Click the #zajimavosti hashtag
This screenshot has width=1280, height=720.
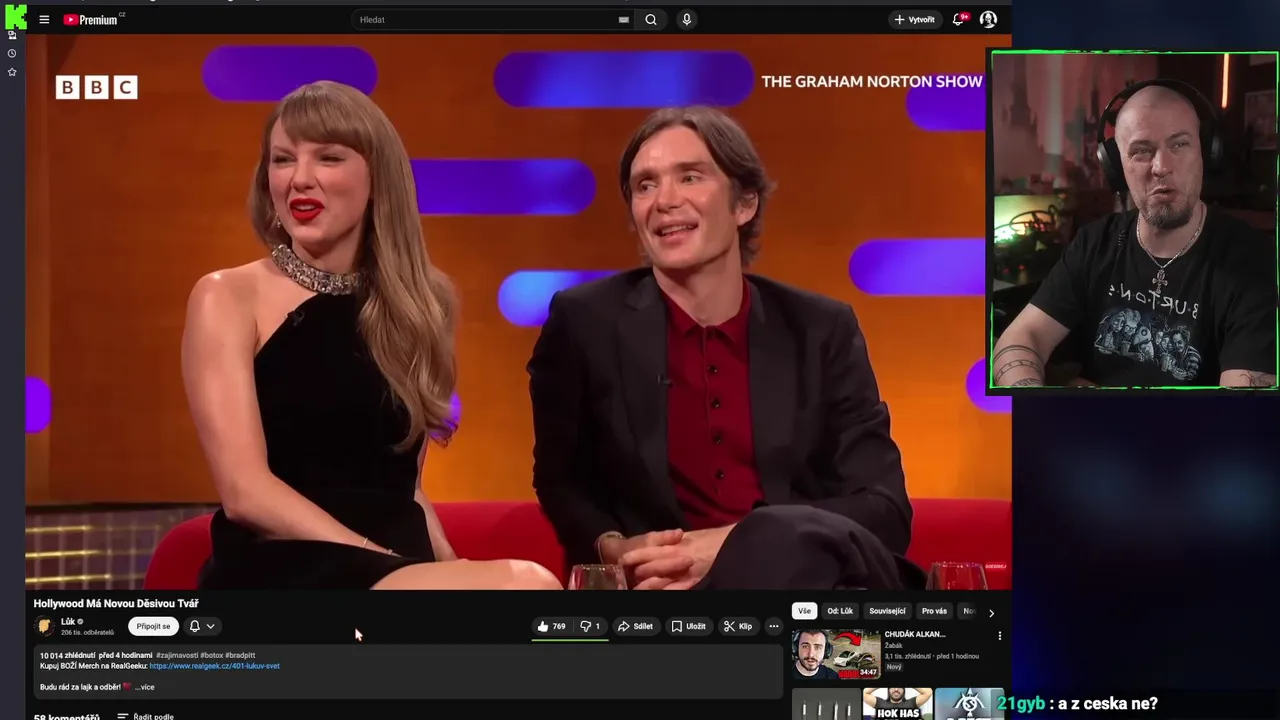click(177, 655)
